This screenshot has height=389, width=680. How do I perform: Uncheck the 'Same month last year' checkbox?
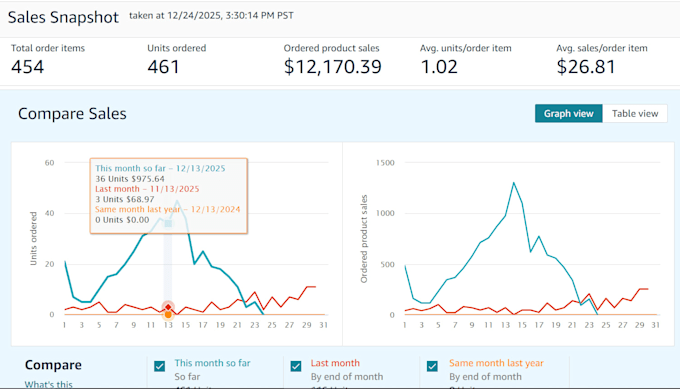(432, 366)
